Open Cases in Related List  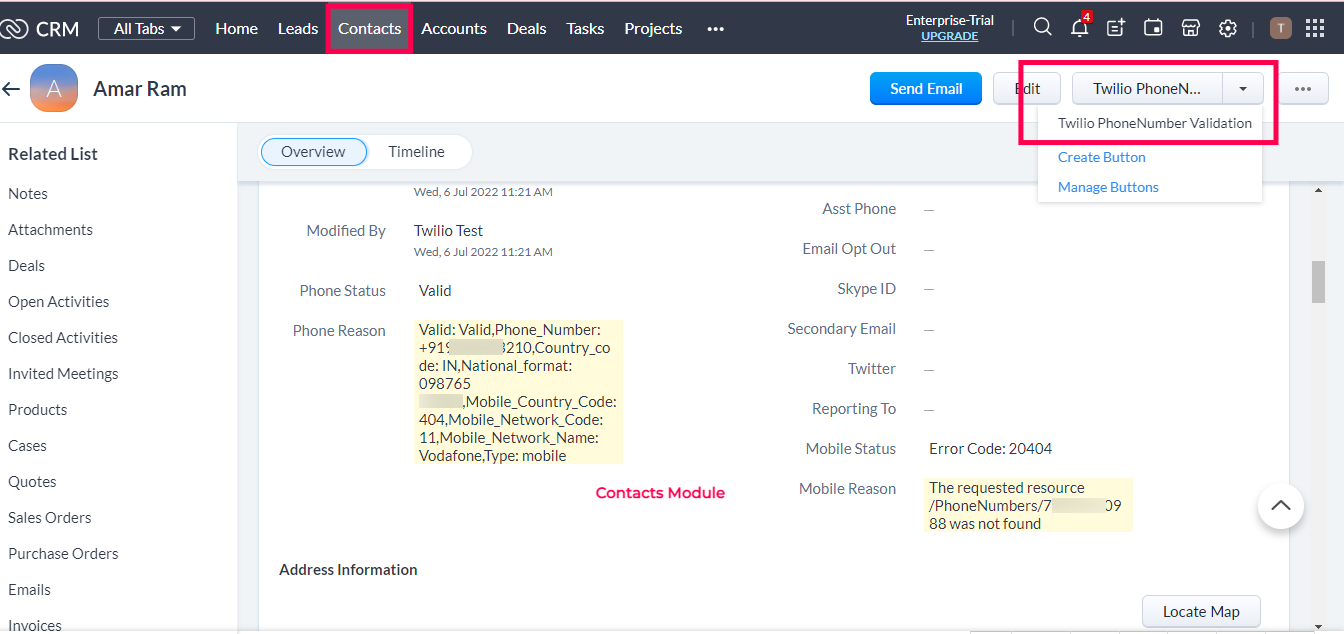click(x=27, y=446)
